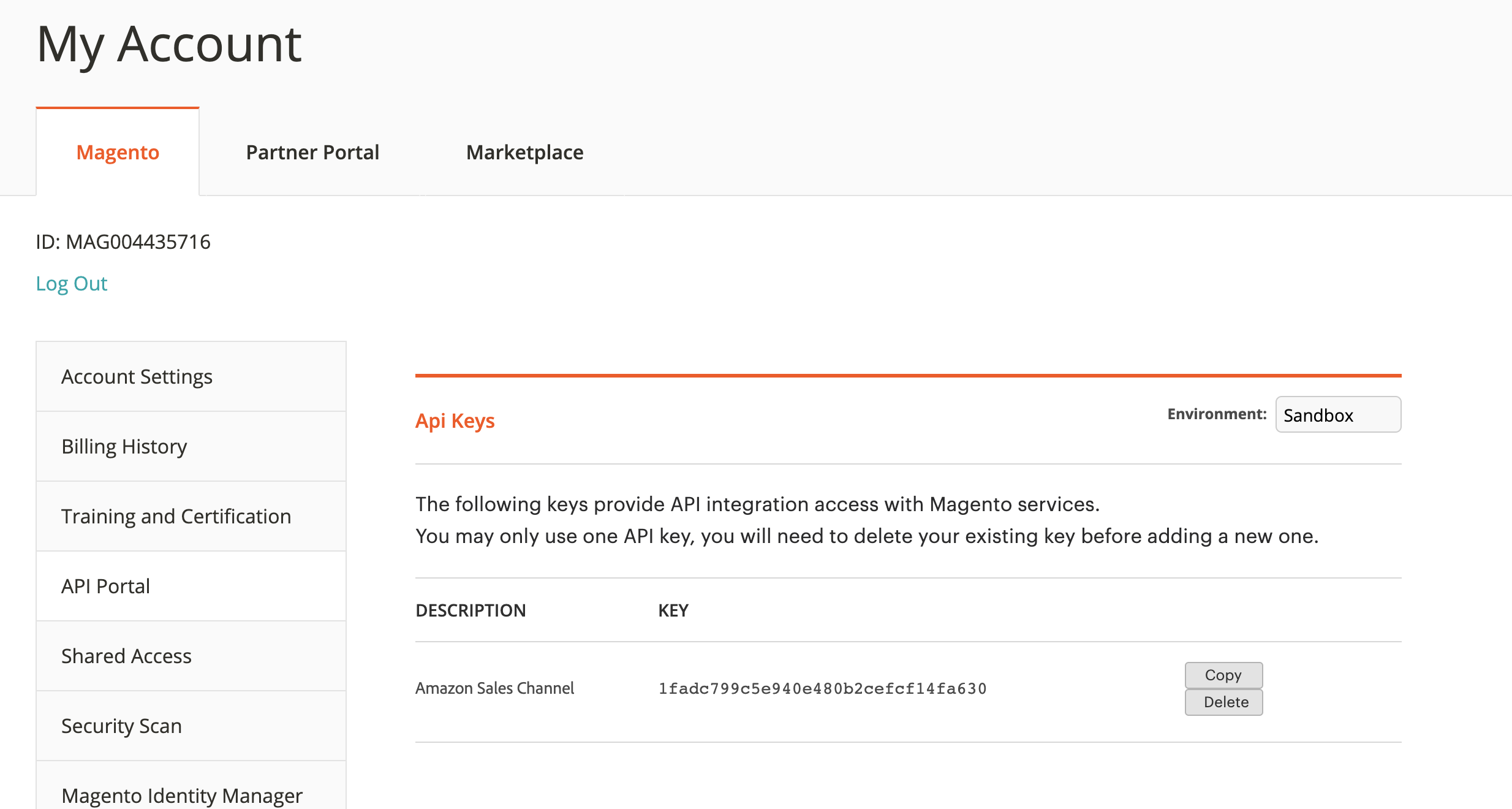Open Magento Identity Manager
The image size is (1512, 809).
(181, 795)
